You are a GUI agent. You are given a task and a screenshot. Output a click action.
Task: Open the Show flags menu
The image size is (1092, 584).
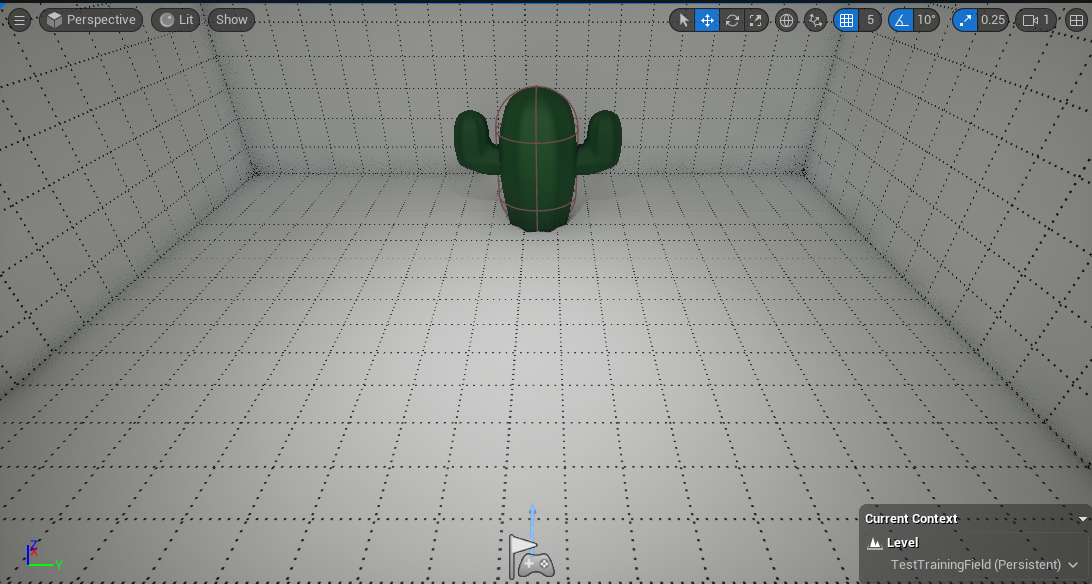pos(232,20)
